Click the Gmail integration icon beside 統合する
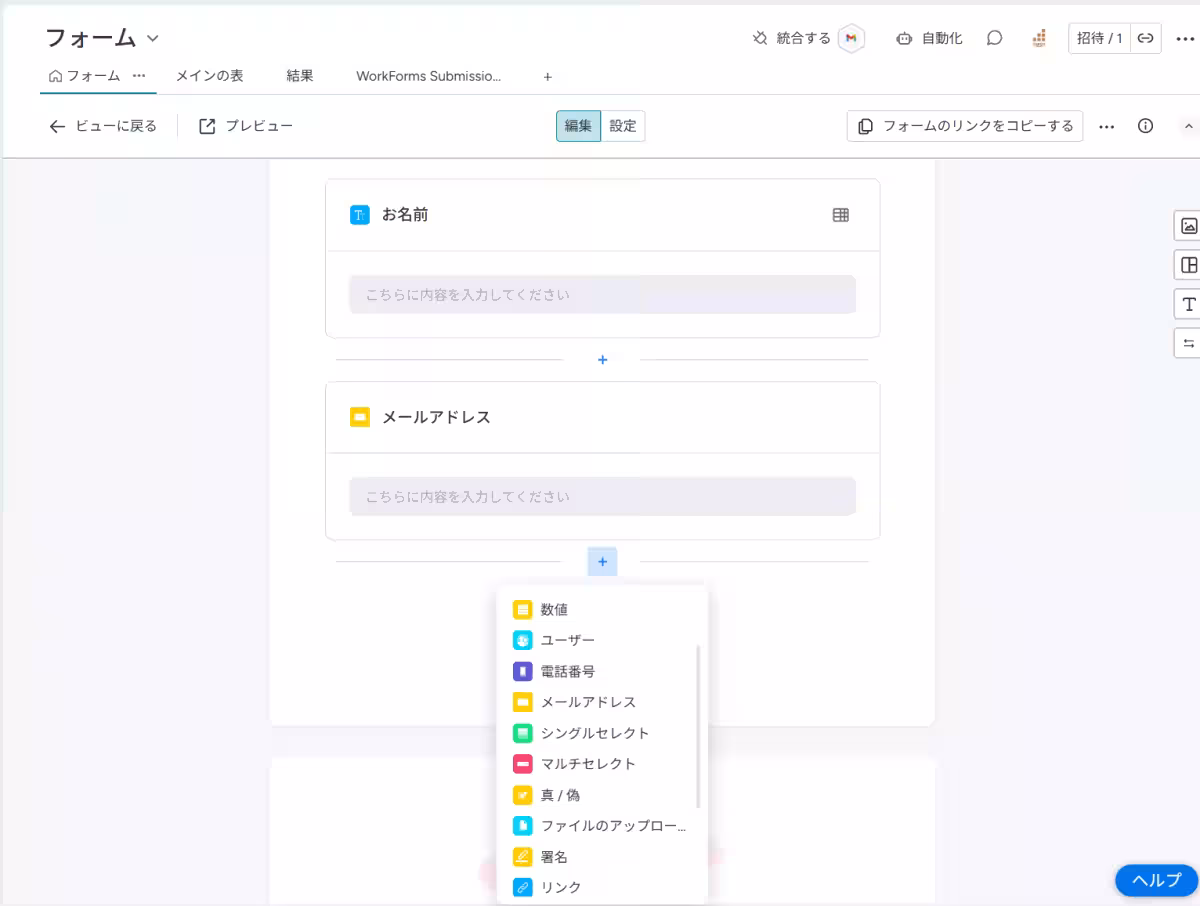The width and height of the screenshot is (1200, 906). (x=851, y=38)
